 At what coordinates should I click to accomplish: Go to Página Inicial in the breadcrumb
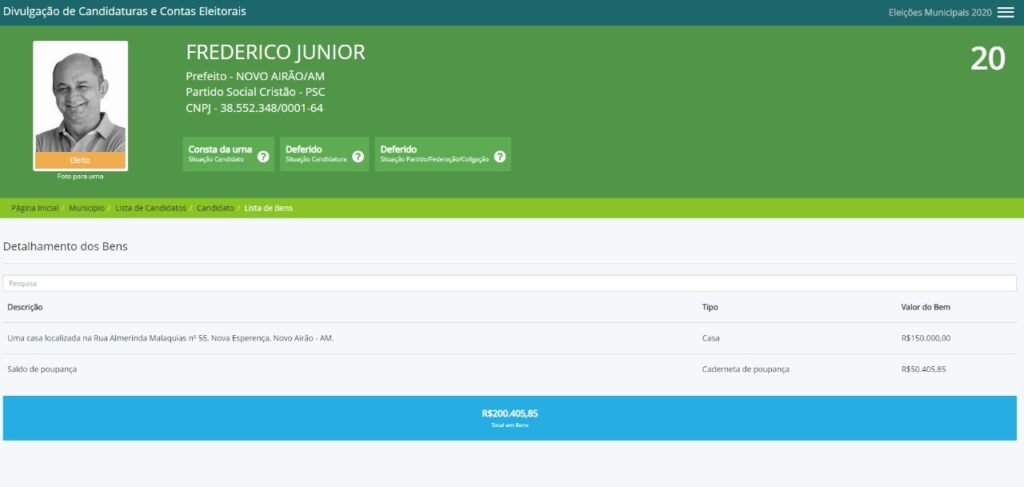click(x=34, y=208)
